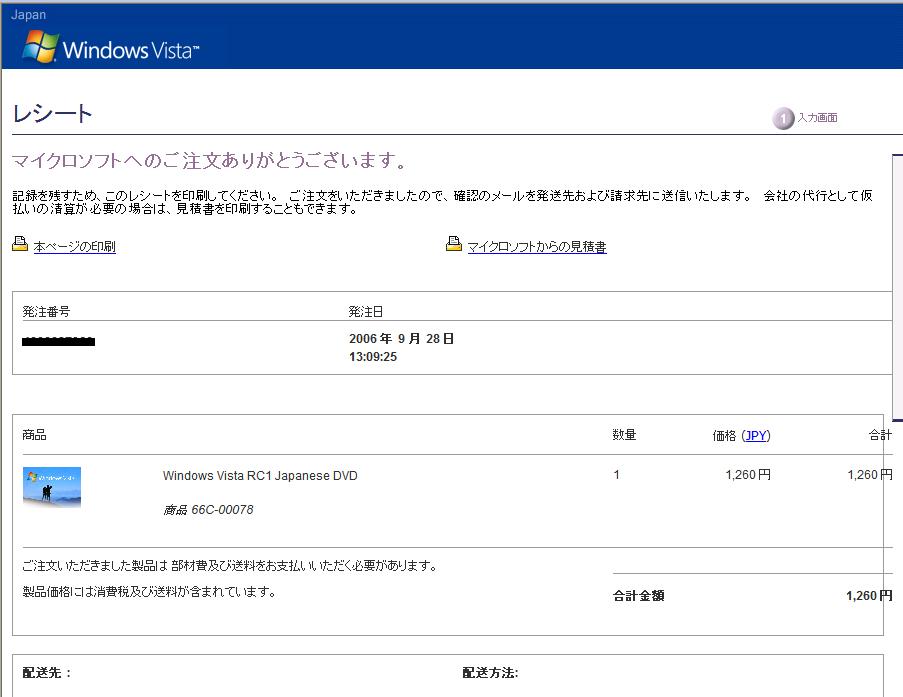903x697 pixels.
Task: Click the Windows Vista logo
Action: (x=111, y=47)
